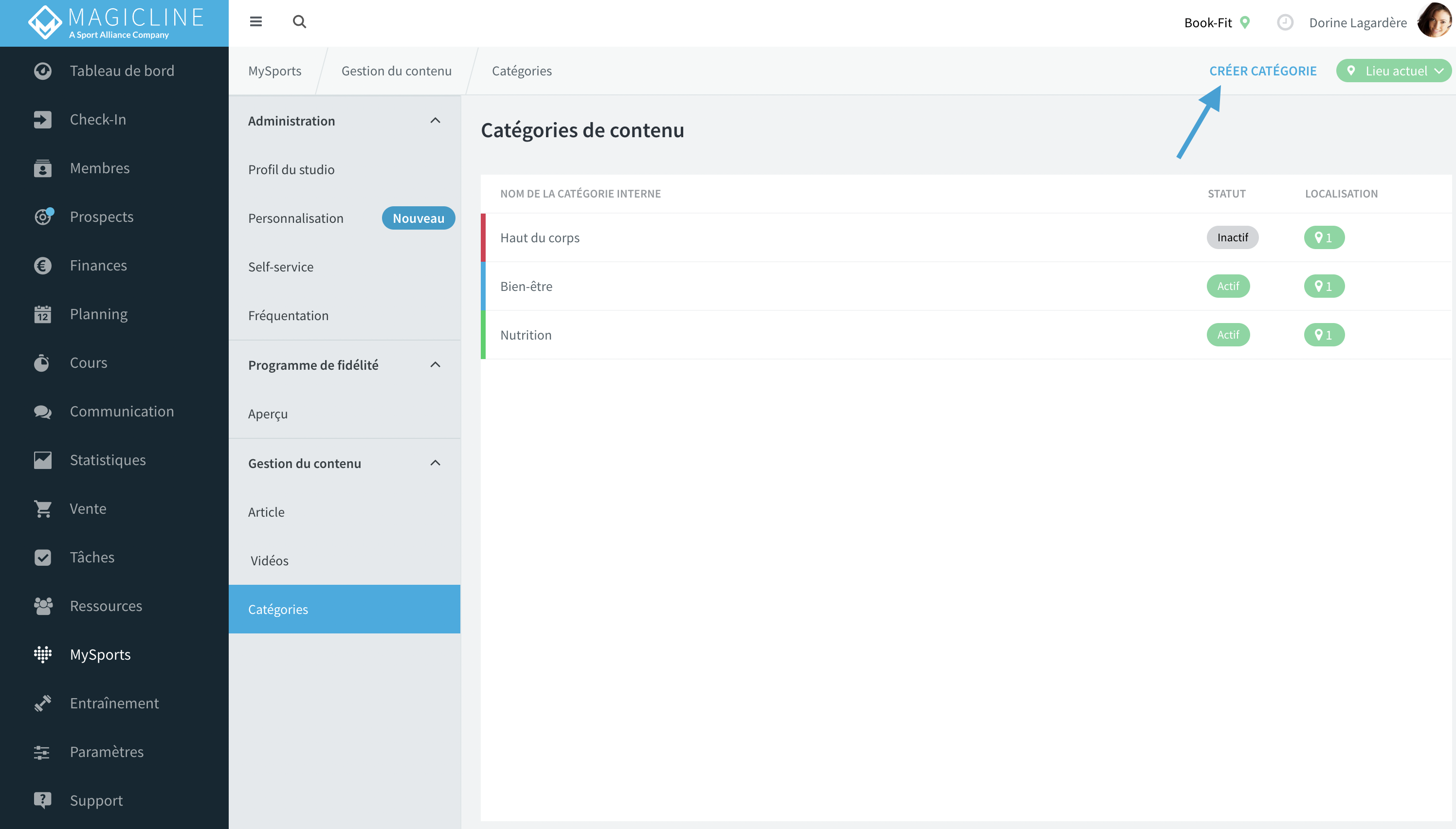Select Catégories in the submenu

[x=345, y=609]
